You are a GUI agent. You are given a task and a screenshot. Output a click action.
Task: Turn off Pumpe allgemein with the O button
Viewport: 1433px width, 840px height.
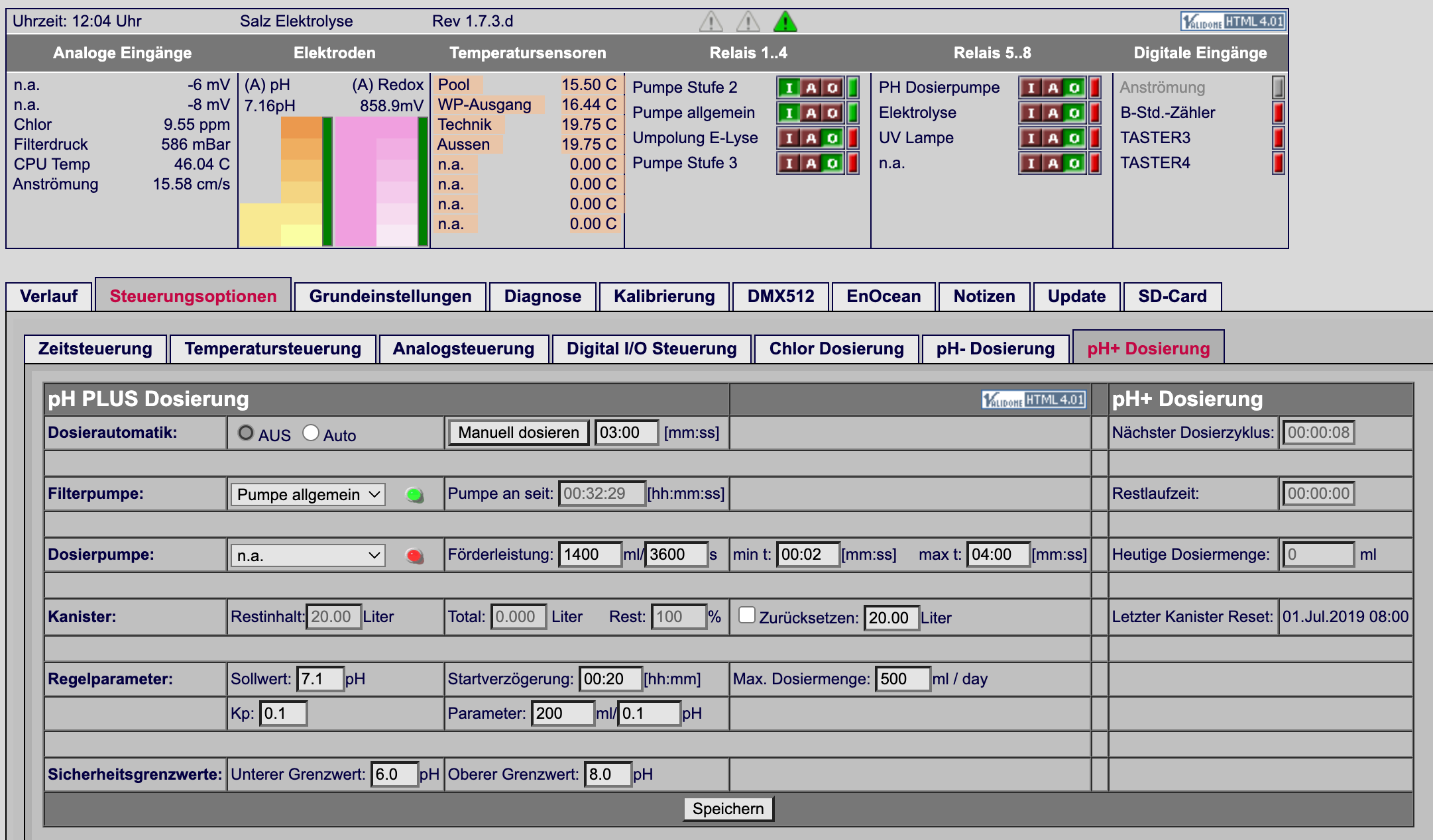tap(832, 113)
